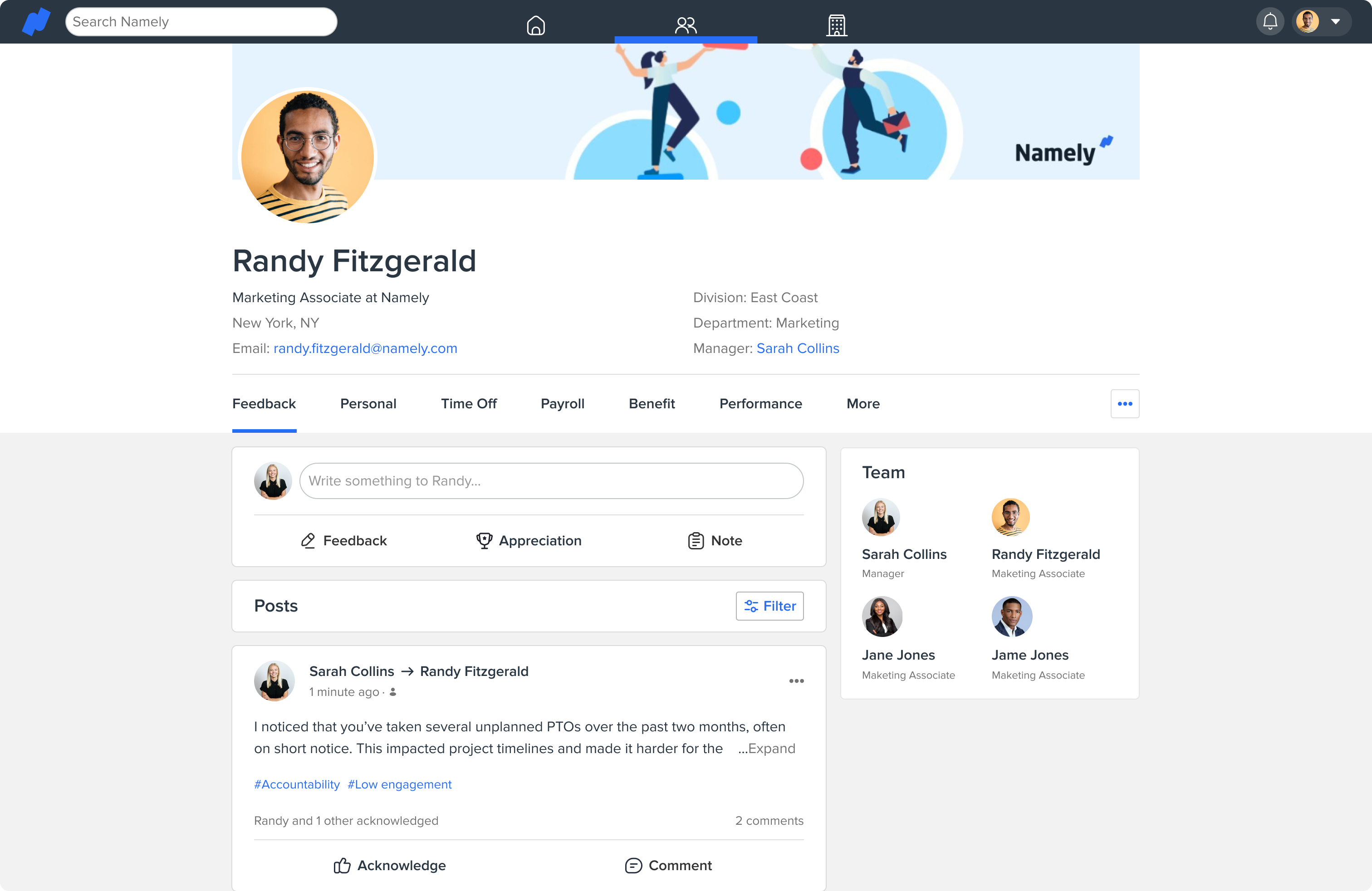Image resolution: width=1372 pixels, height=891 pixels.
Task: Open the People icon in top navigation
Action: (x=686, y=25)
